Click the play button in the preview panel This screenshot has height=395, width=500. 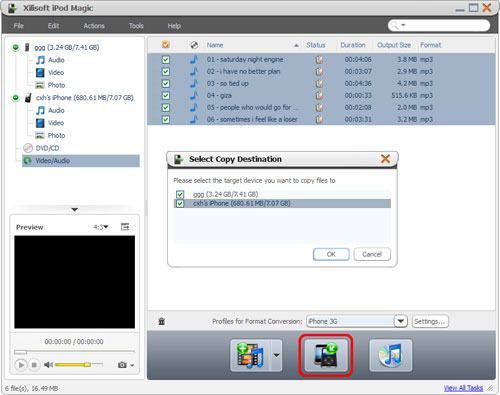pos(21,365)
